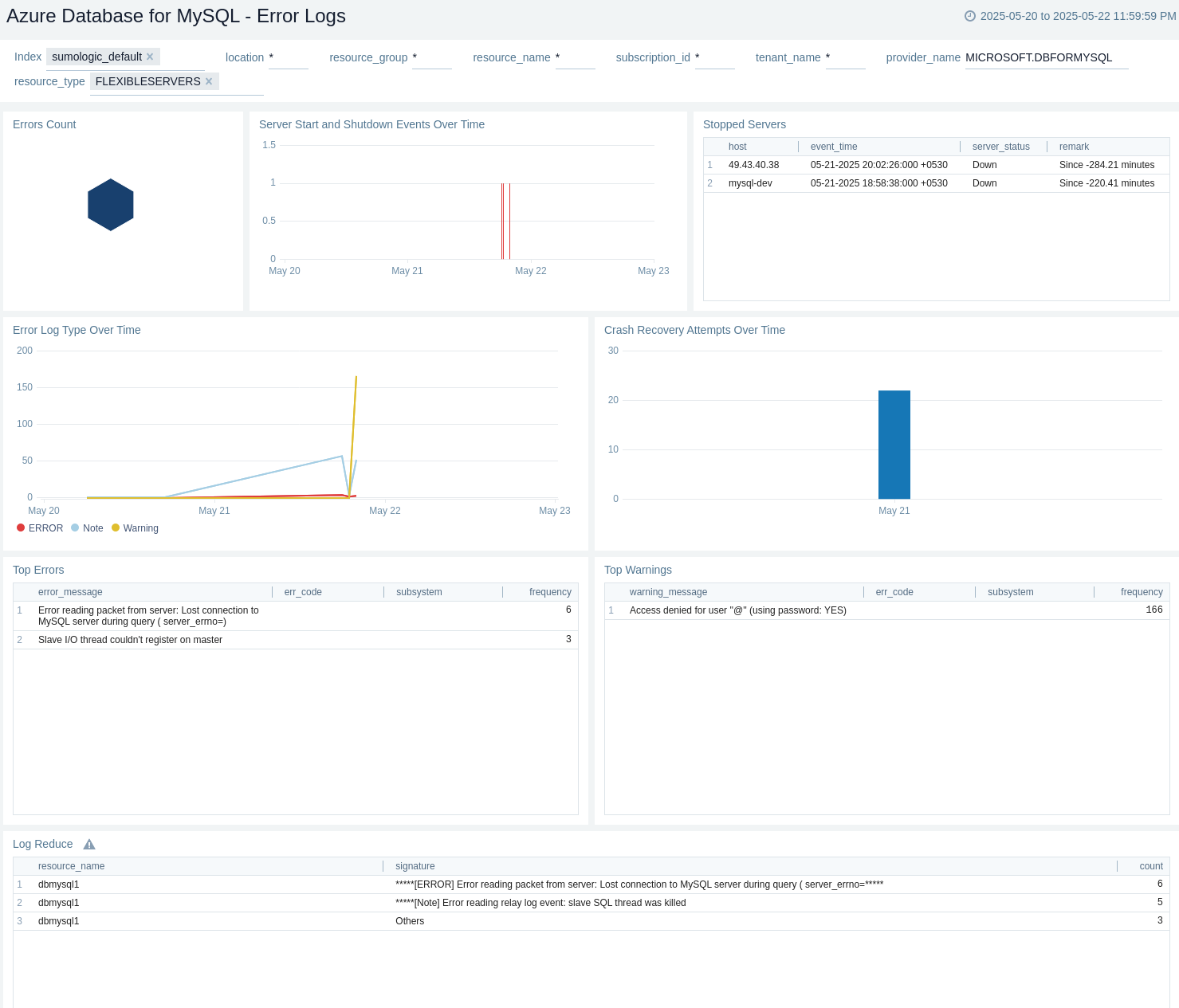Edit the subscription_id filter field
This screenshot has height=1008, width=1179.
714,57
